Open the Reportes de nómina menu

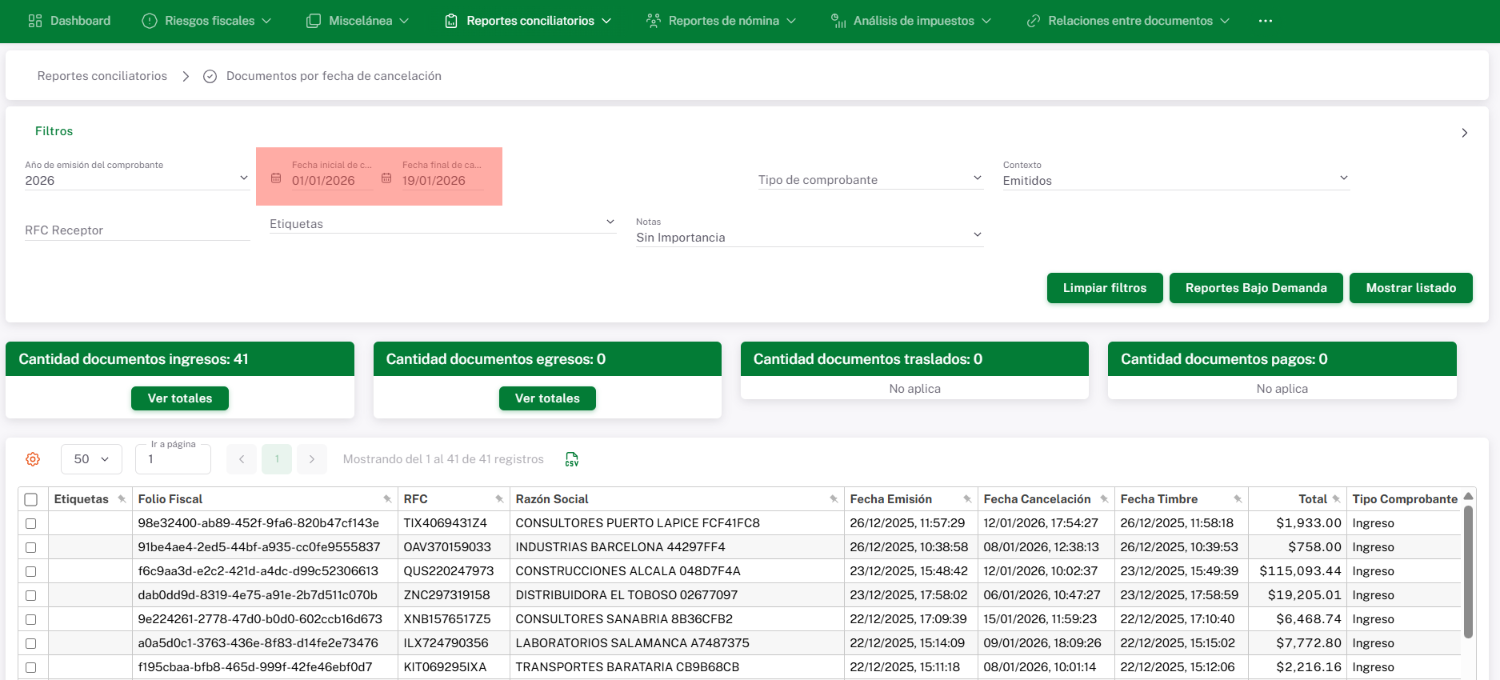tap(721, 20)
